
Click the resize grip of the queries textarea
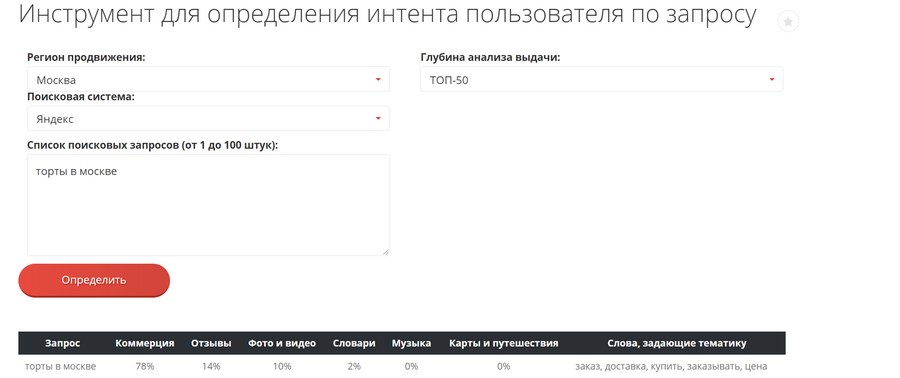[386, 251]
